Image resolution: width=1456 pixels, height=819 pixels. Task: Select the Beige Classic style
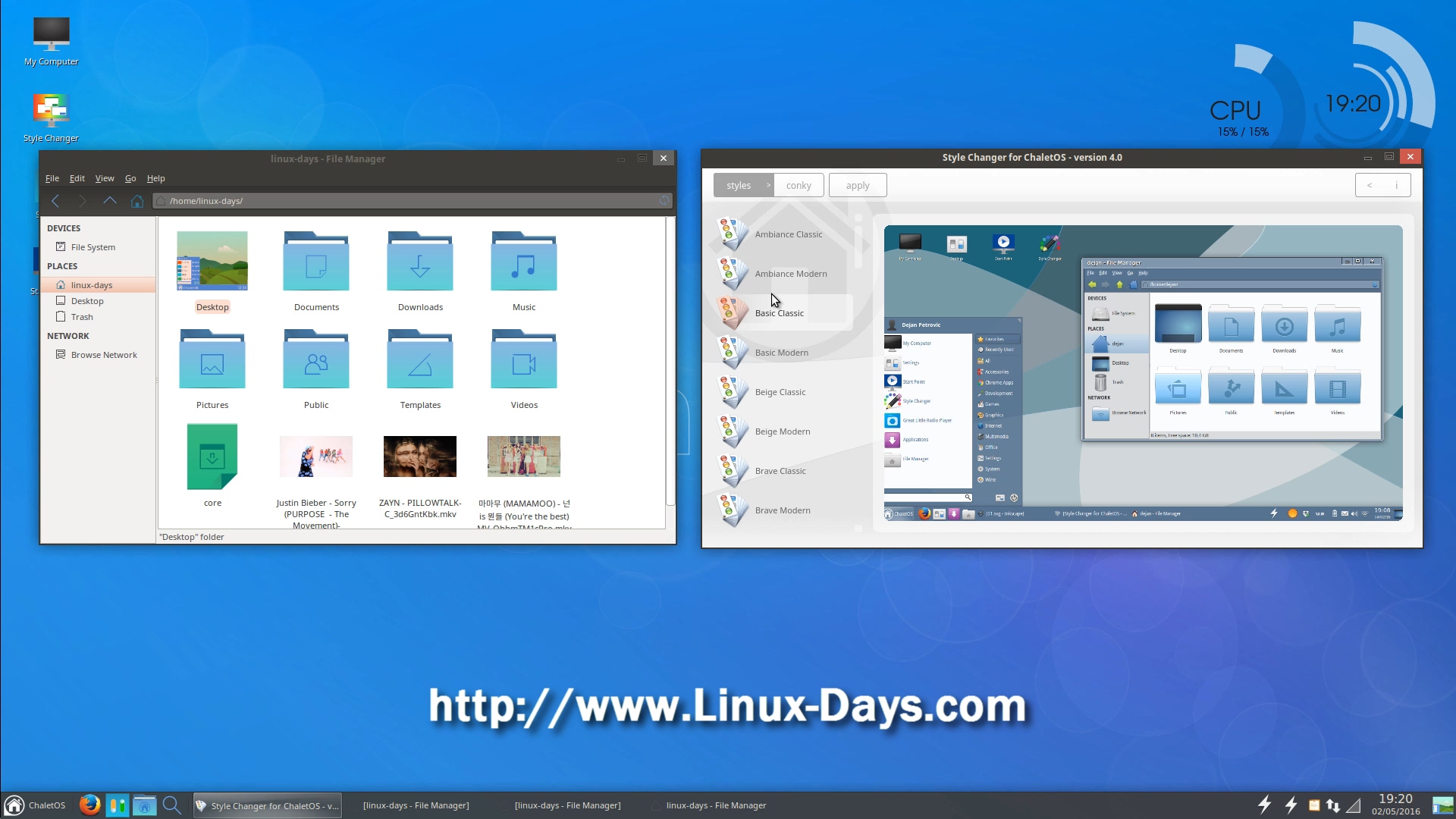tap(783, 392)
